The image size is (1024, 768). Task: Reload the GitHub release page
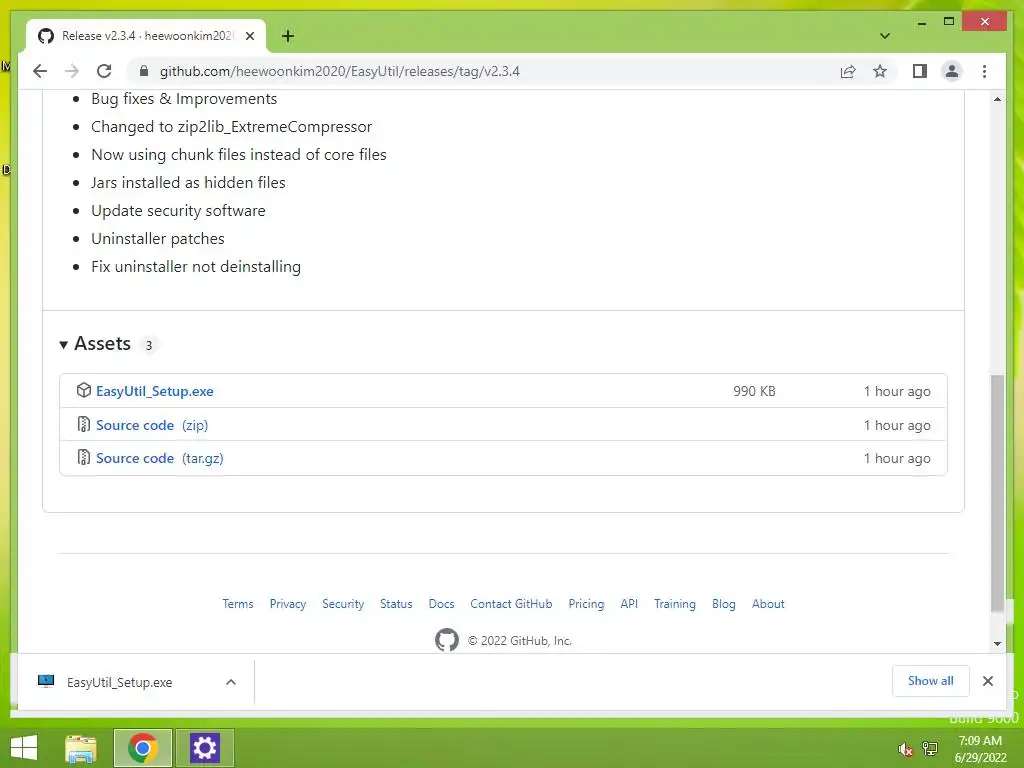pyautogui.click(x=104, y=71)
